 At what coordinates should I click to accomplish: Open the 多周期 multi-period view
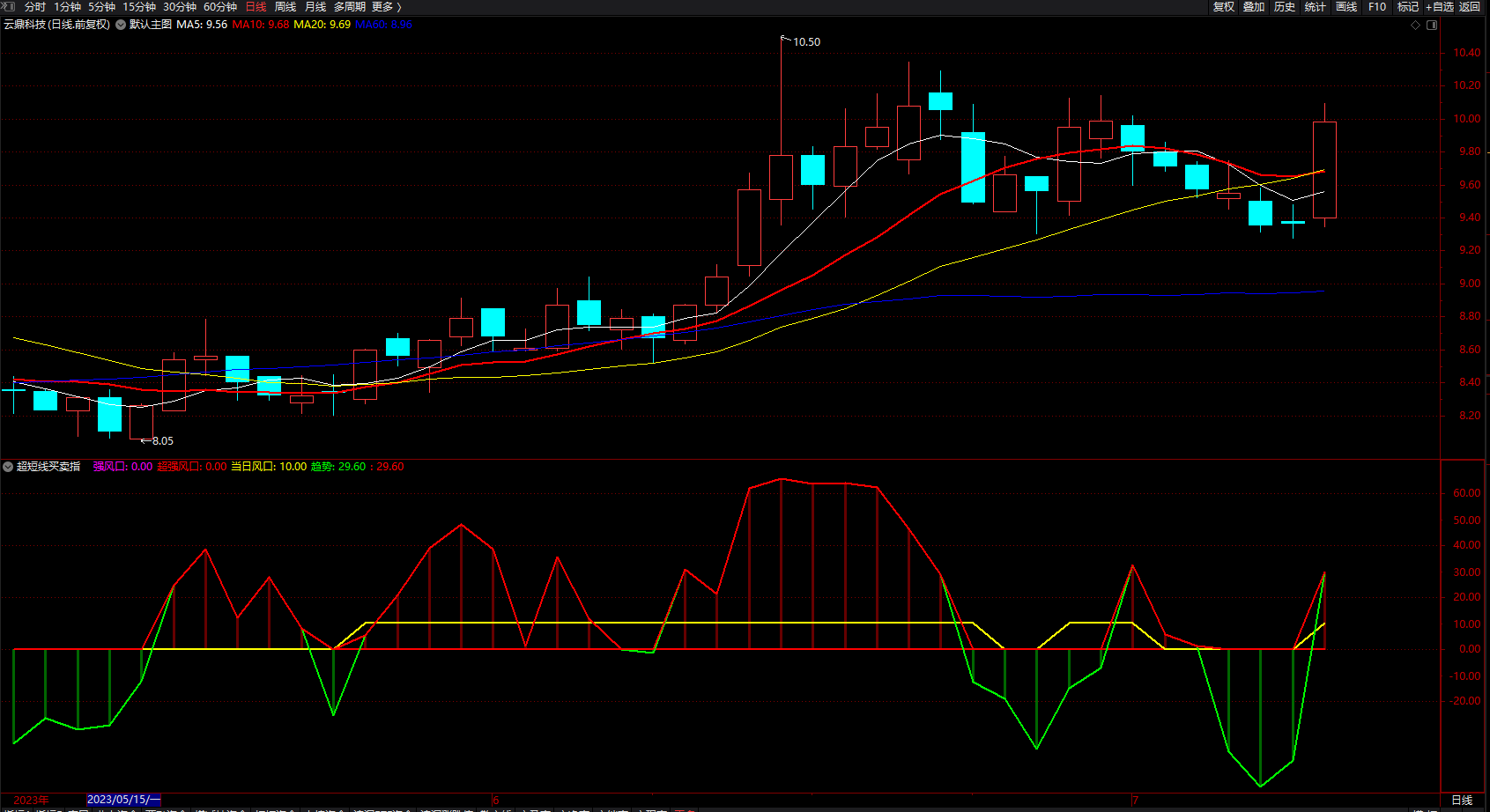pyautogui.click(x=350, y=7)
